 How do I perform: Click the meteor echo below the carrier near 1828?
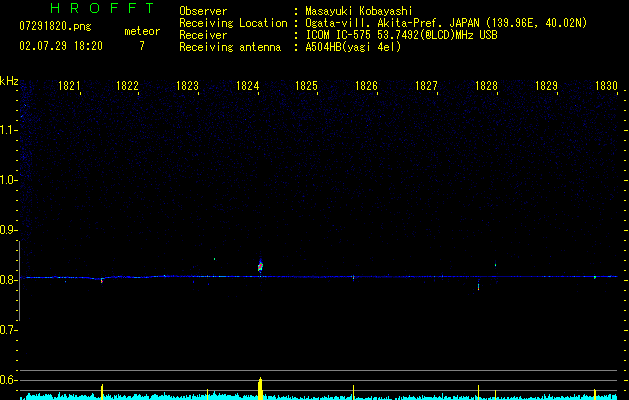(478, 286)
